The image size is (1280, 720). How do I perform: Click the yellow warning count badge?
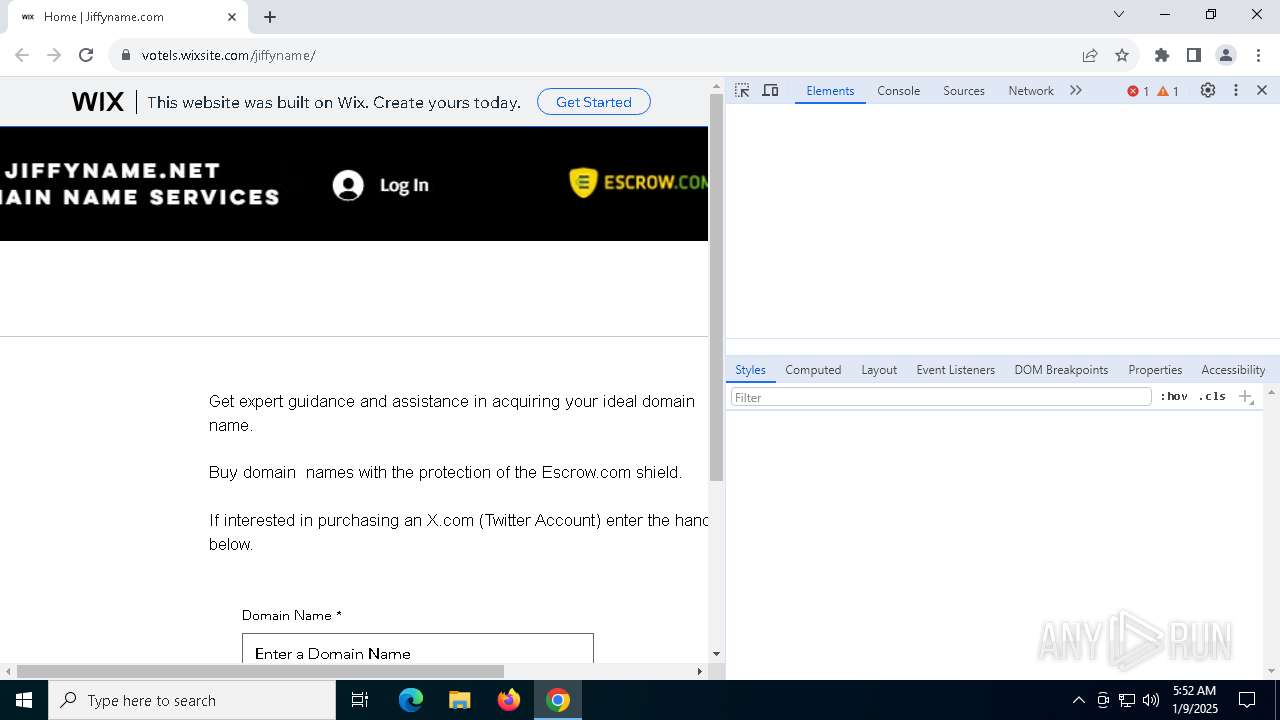(1168, 91)
